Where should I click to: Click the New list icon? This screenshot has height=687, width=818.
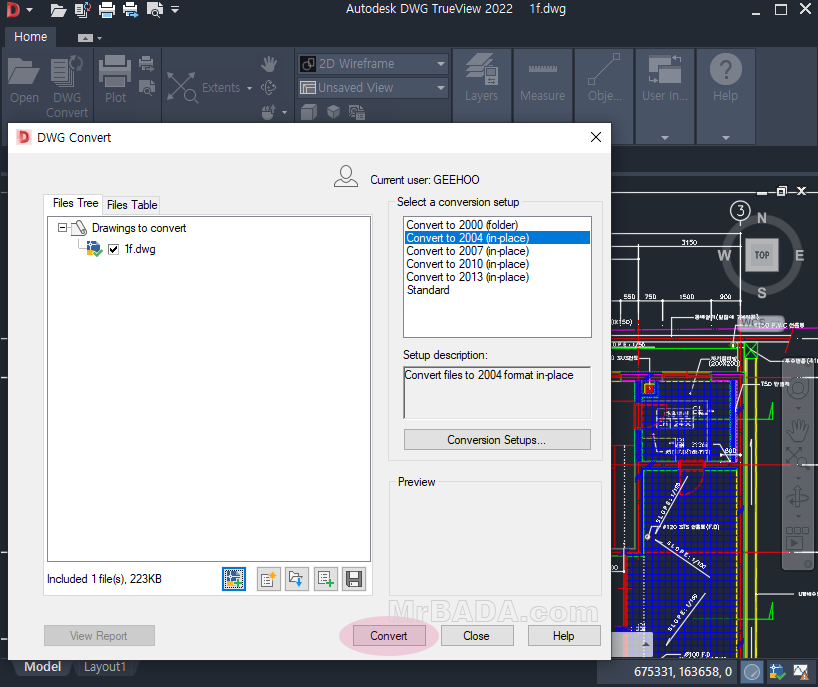269,579
